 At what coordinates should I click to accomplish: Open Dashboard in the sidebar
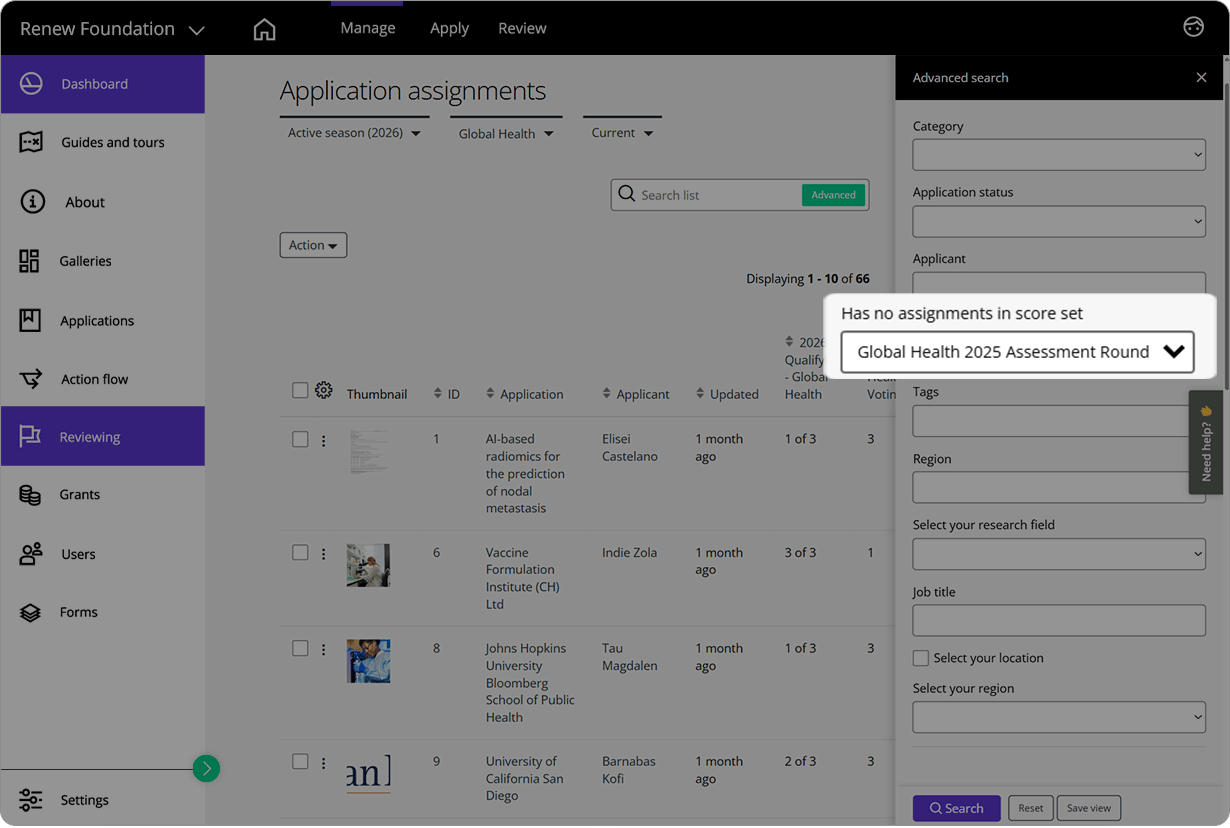pos(103,84)
